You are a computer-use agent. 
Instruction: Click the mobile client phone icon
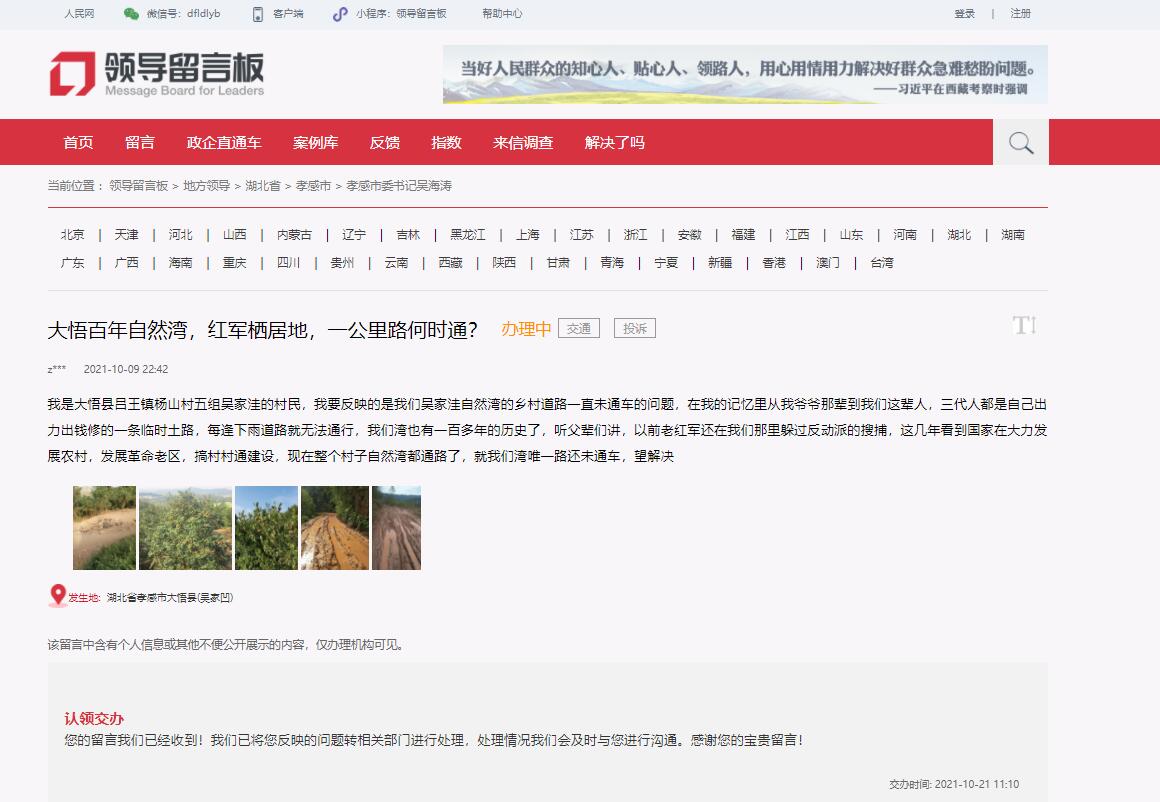[257, 14]
